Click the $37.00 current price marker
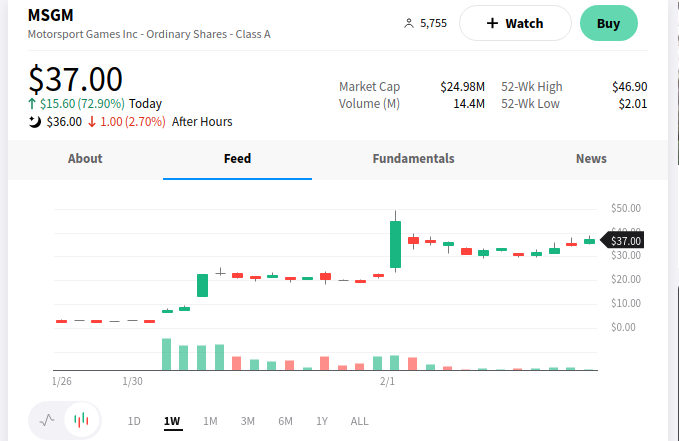The width and height of the screenshot is (679, 441). [626, 240]
